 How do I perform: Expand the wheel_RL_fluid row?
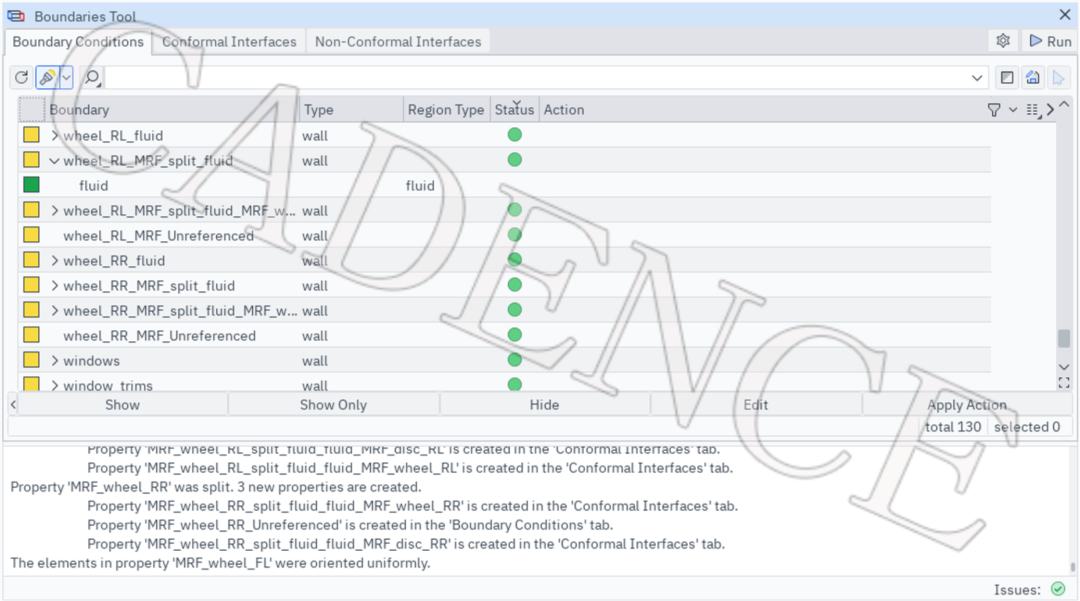pyautogui.click(x=54, y=135)
